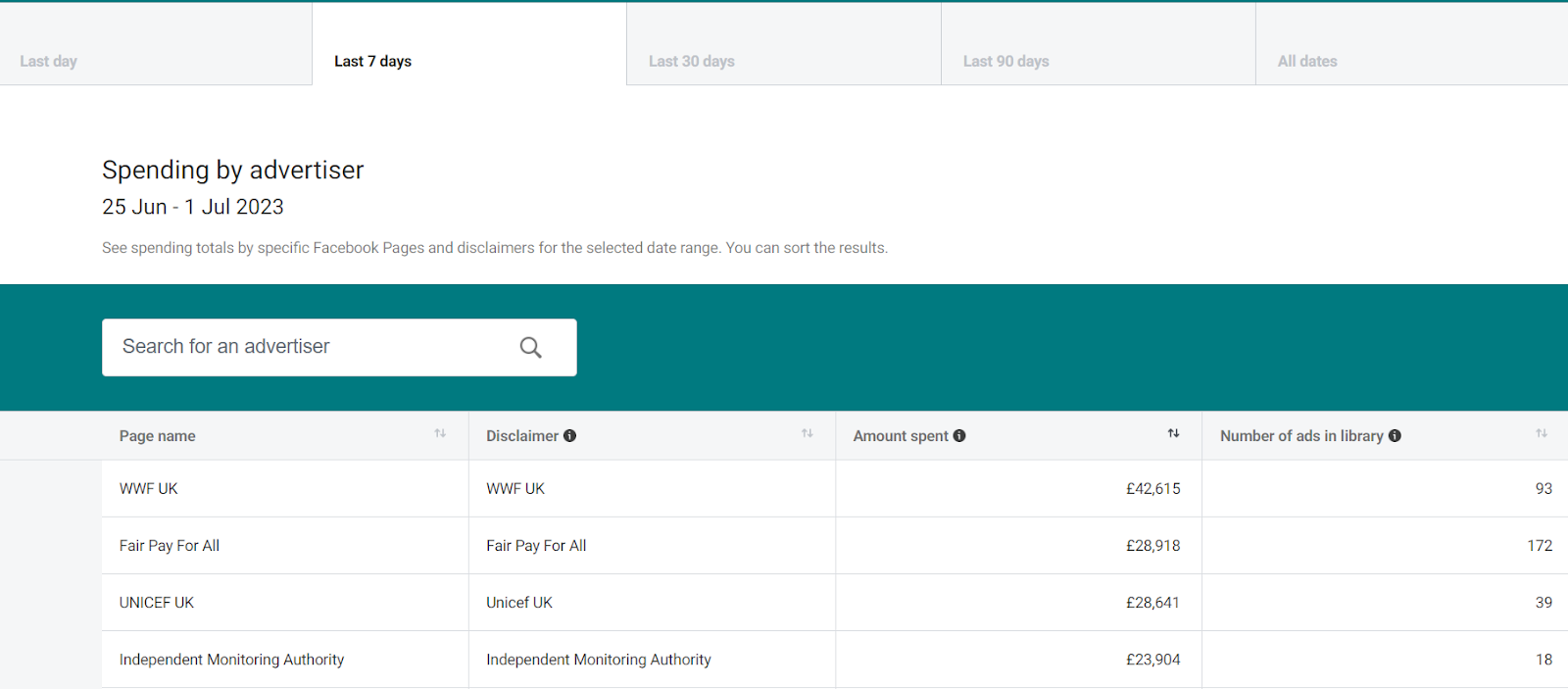Open Fair Pay For All page name
Image resolution: width=1568 pixels, height=689 pixels.
(170, 545)
